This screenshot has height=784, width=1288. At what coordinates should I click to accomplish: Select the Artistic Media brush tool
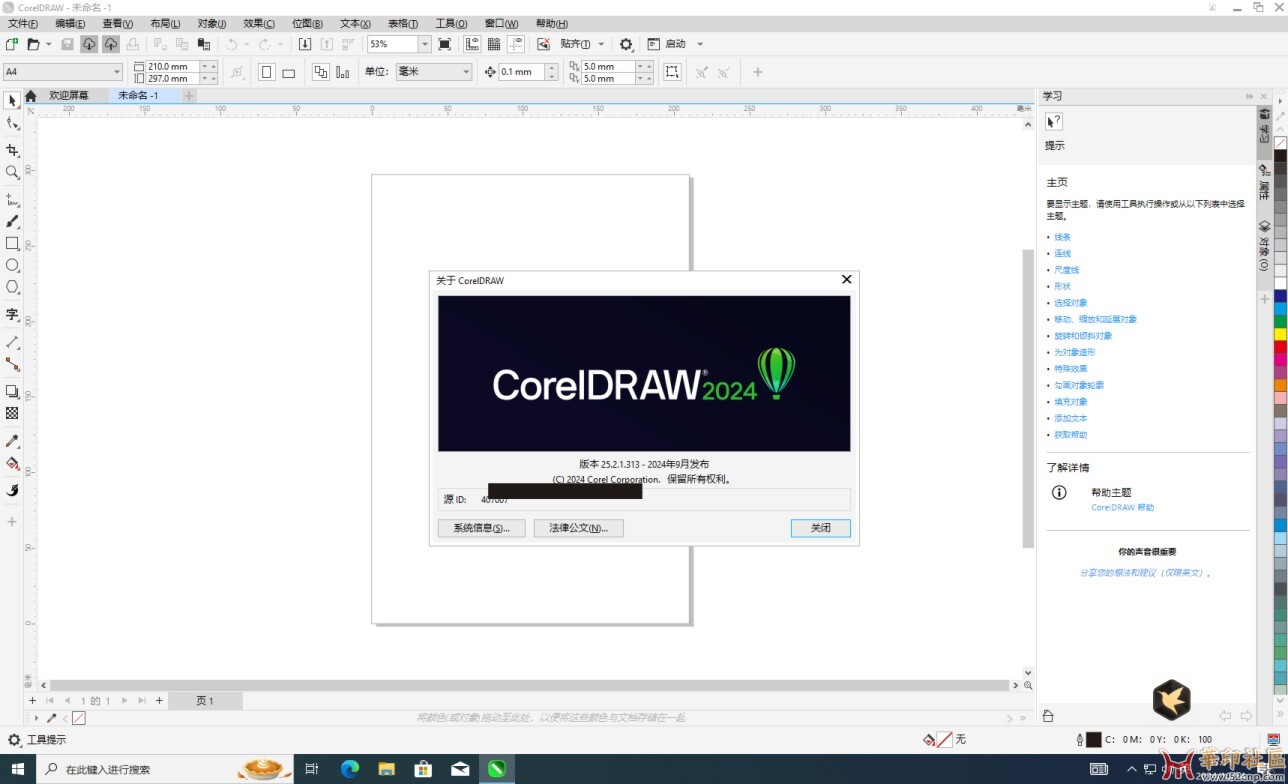point(12,222)
